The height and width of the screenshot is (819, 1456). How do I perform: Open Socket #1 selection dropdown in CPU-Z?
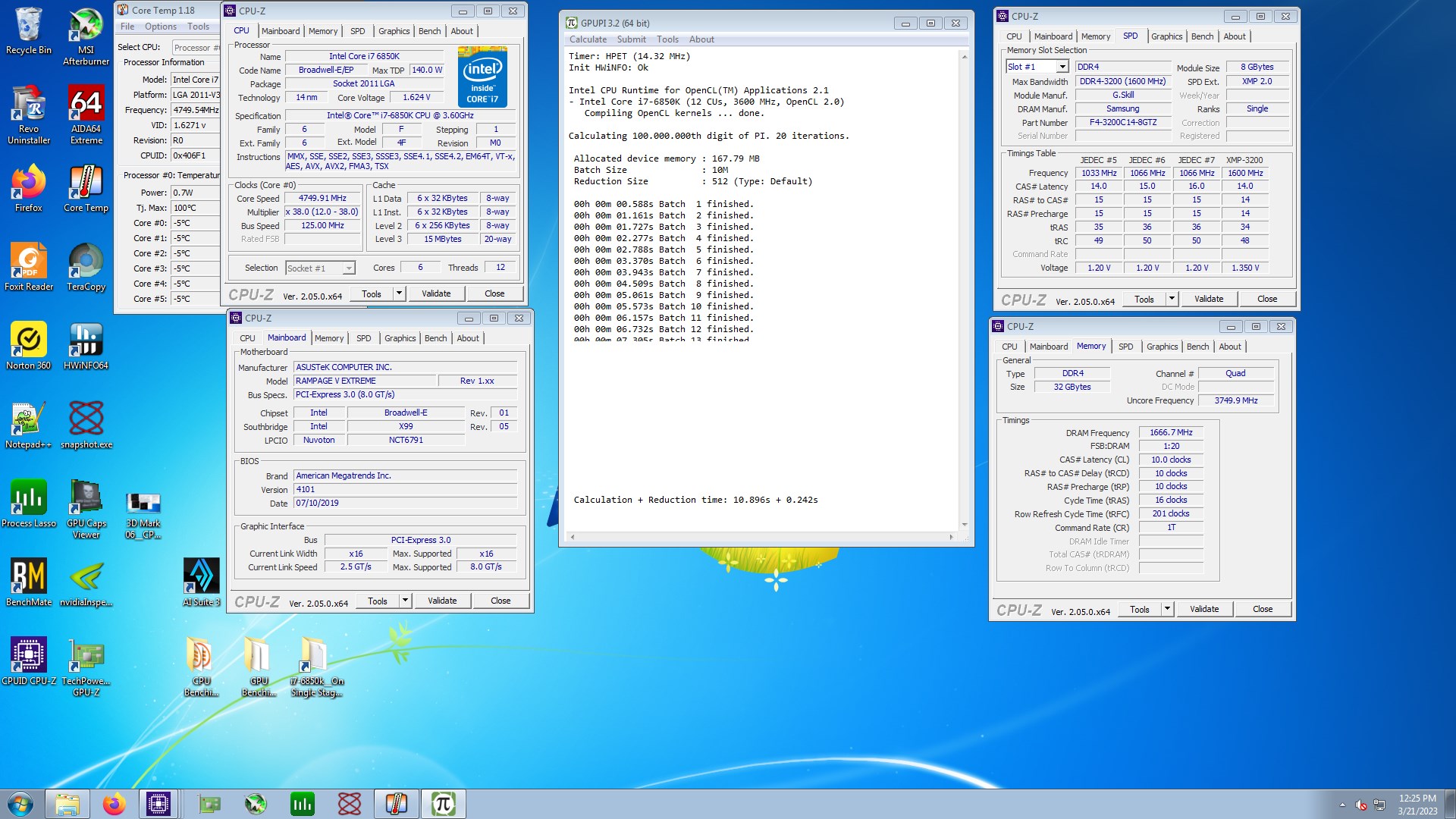tap(320, 268)
